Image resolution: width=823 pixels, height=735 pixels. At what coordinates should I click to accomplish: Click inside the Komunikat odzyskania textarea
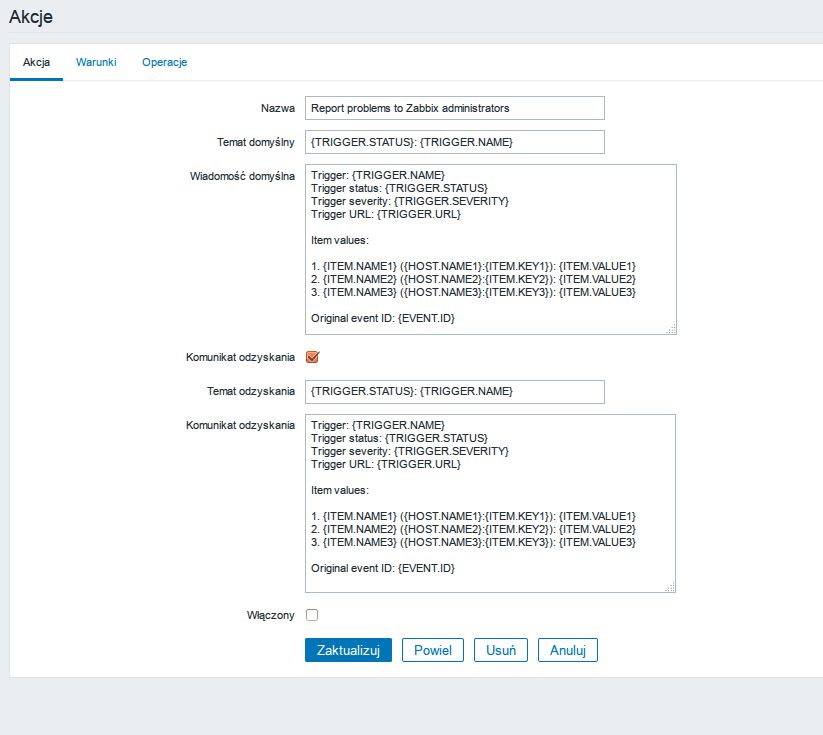coord(490,503)
